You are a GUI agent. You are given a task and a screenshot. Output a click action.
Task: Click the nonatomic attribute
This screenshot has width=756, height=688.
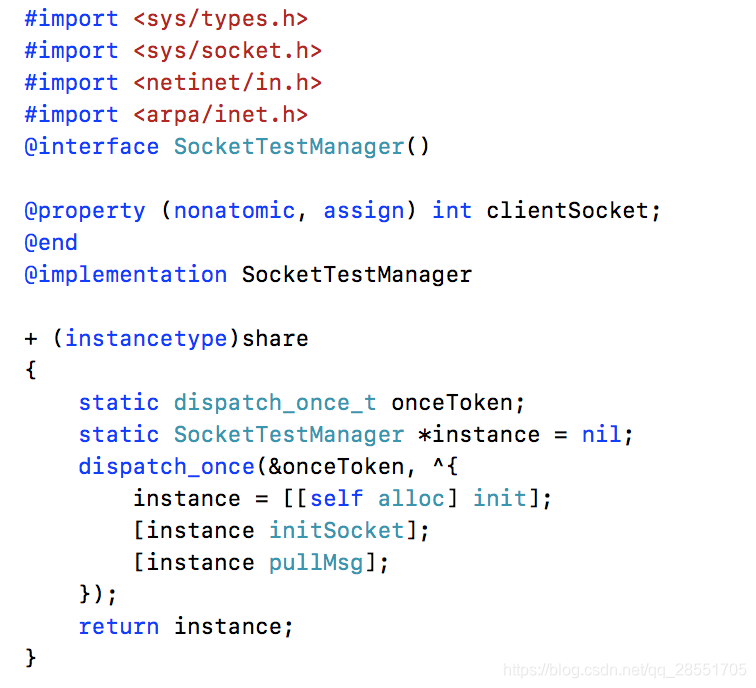pyautogui.click(x=234, y=211)
